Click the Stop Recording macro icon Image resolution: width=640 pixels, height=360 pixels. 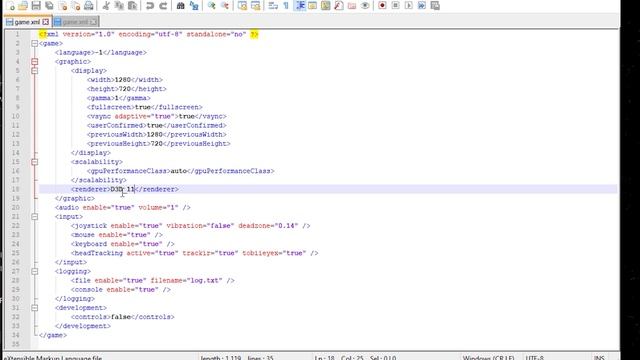coord(396,6)
